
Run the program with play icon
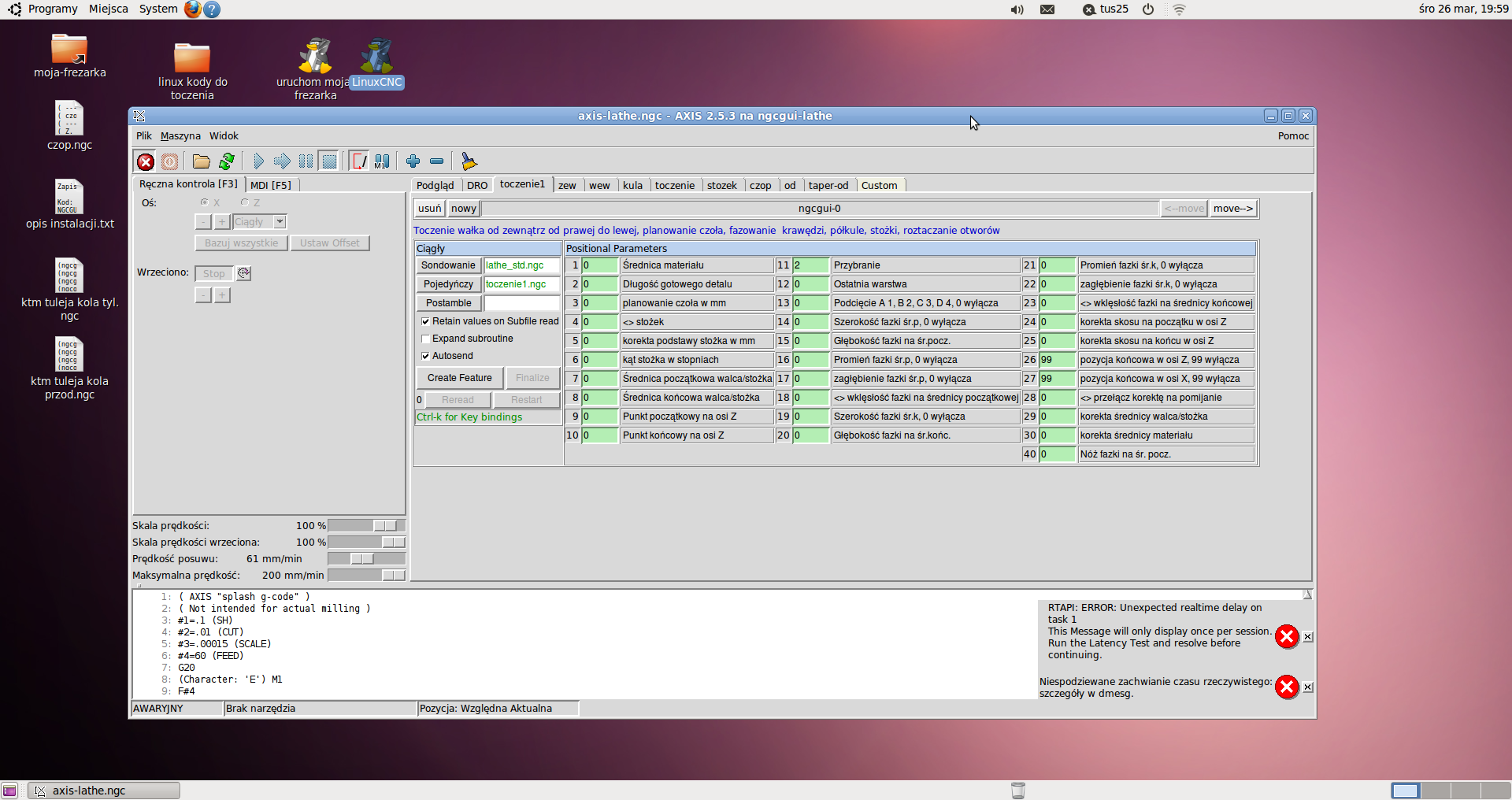pos(258,161)
